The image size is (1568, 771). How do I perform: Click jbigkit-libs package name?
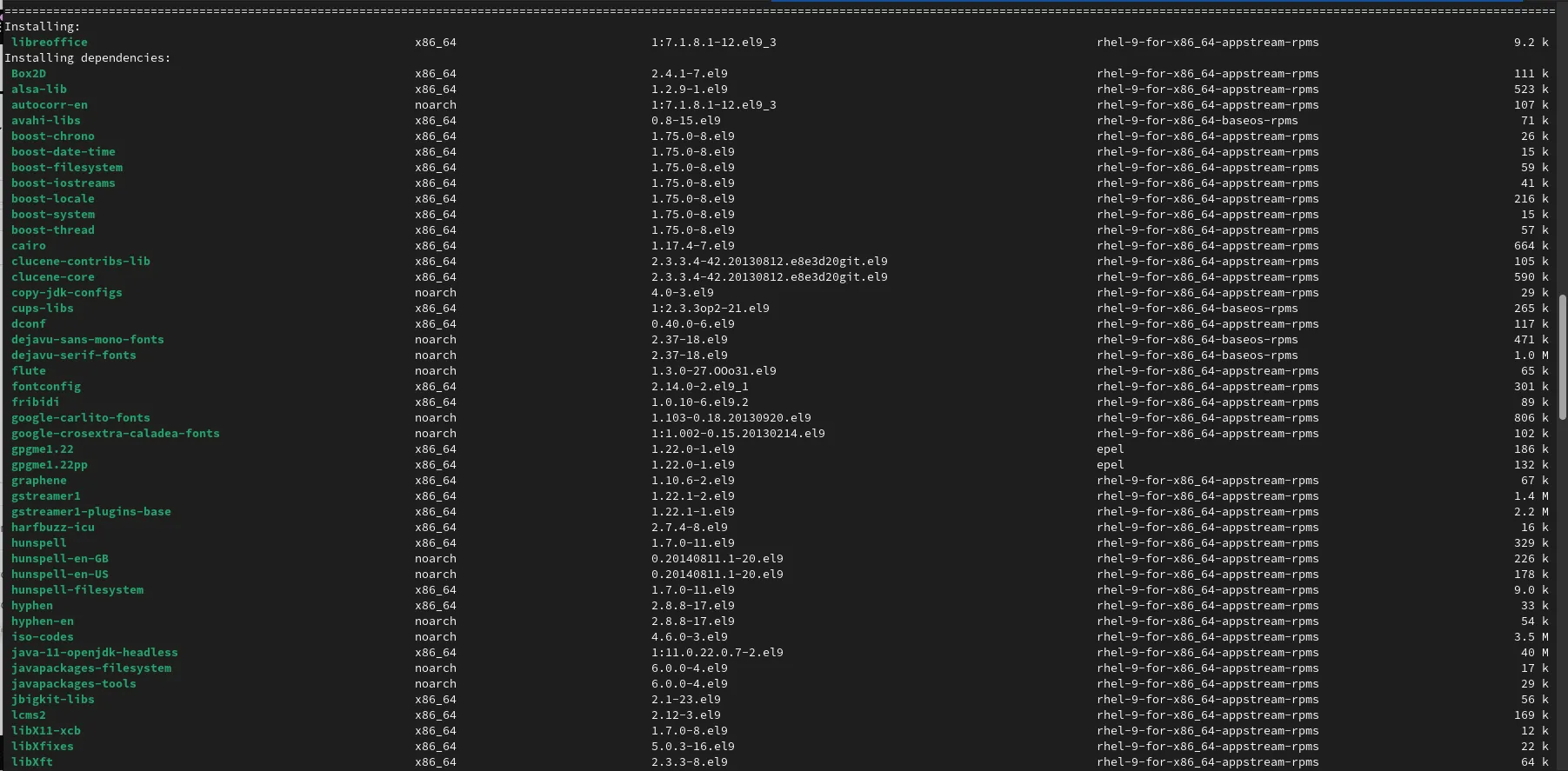[x=53, y=699]
